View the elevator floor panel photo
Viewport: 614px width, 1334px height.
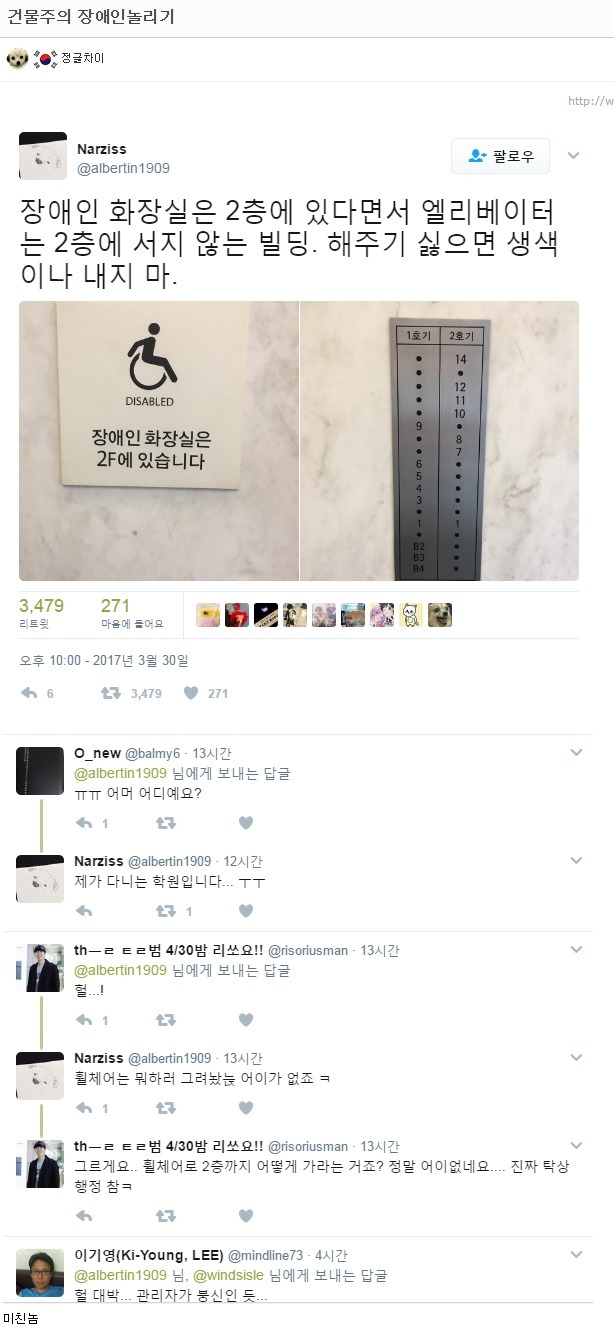click(x=440, y=441)
